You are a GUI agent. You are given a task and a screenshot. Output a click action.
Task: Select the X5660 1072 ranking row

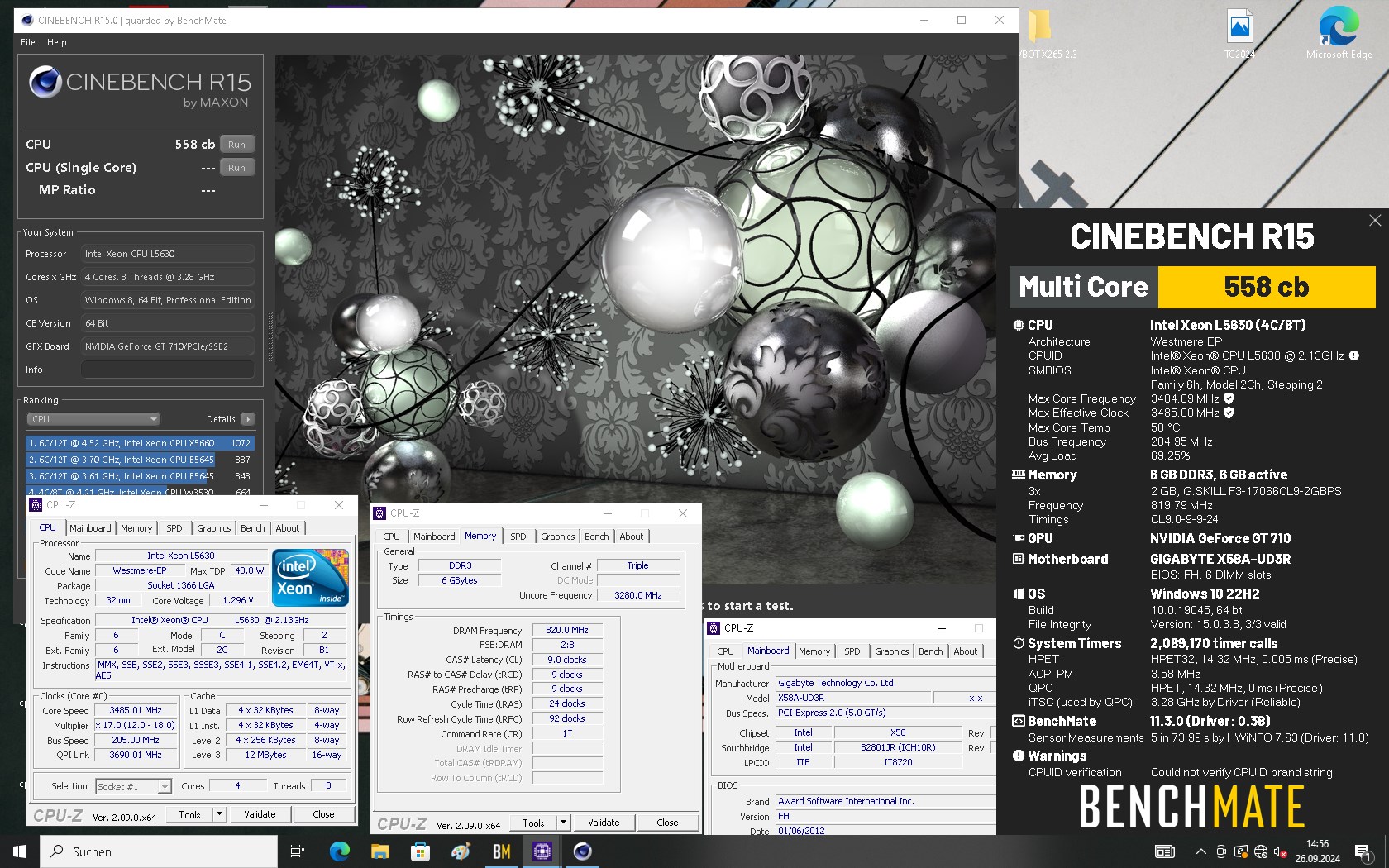(x=140, y=443)
